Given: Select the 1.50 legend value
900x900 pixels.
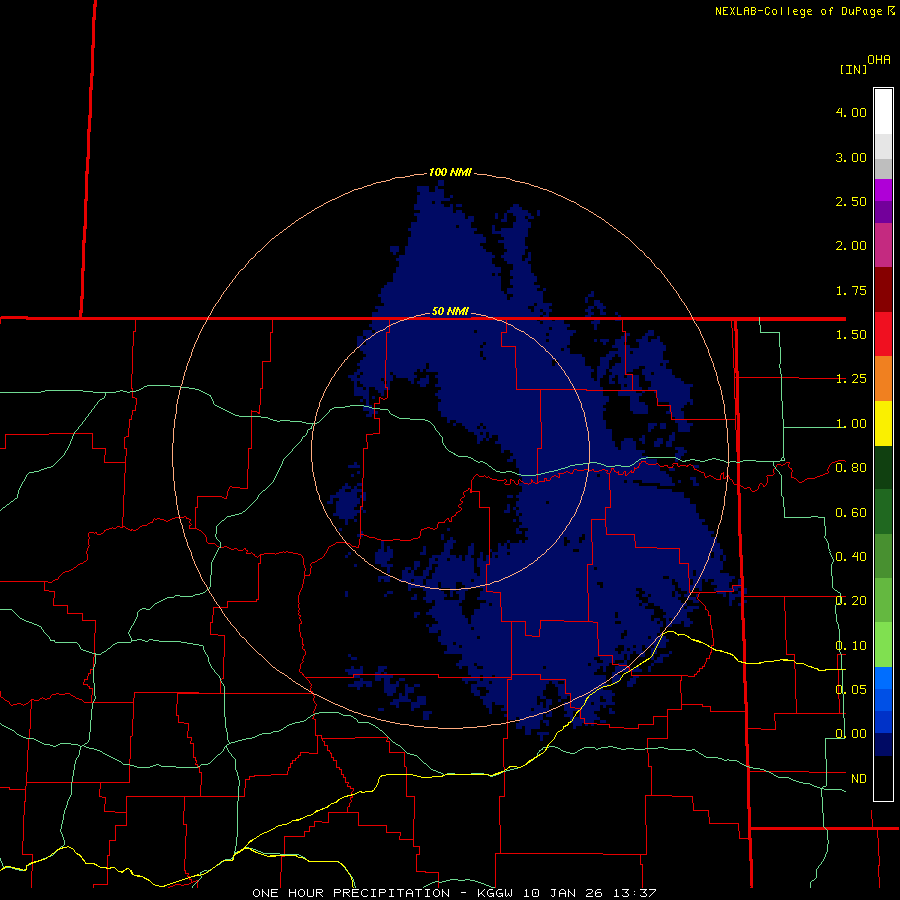Looking at the screenshot, I should pyautogui.click(x=851, y=335).
